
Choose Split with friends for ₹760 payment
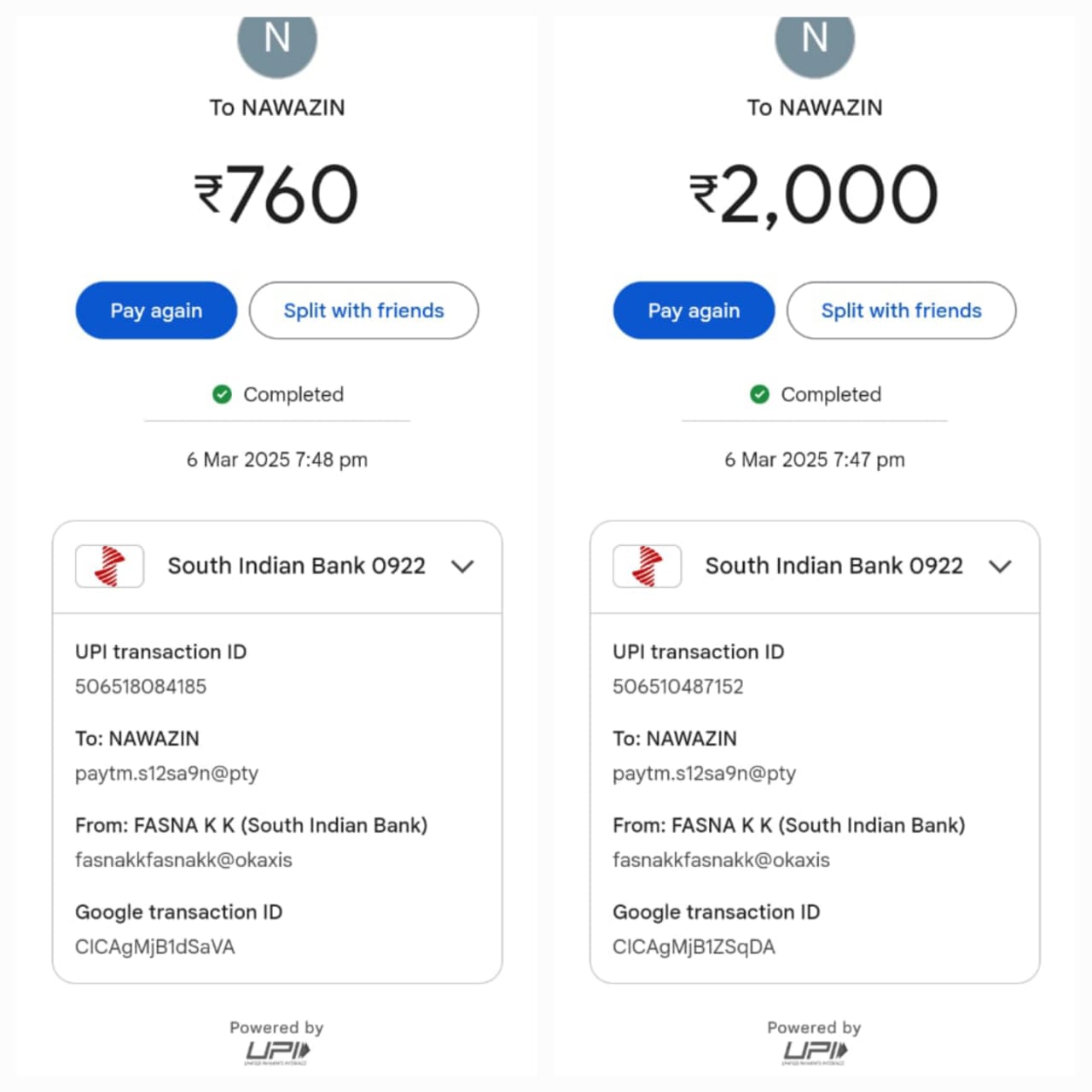(363, 311)
